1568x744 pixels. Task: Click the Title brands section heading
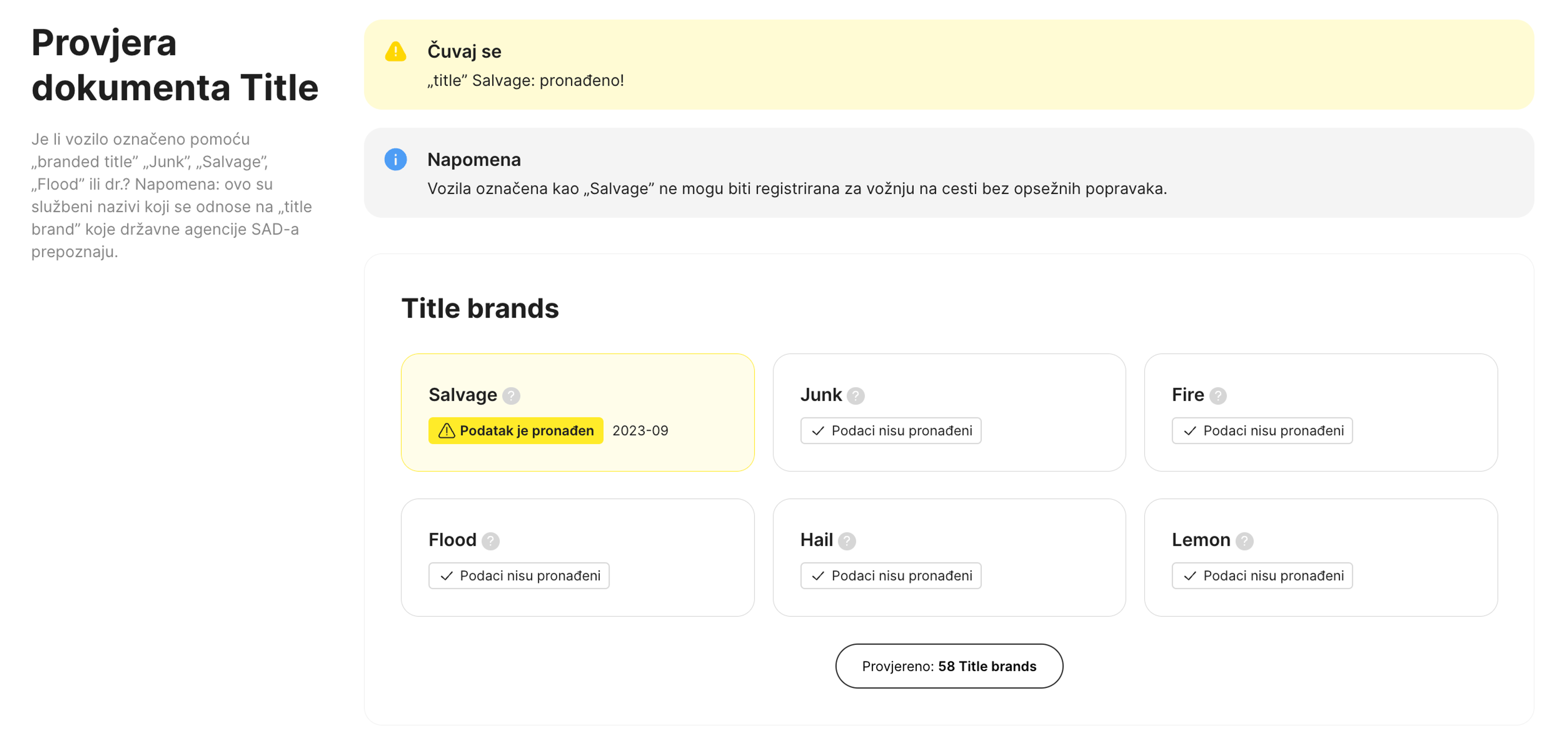tap(480, 308)
